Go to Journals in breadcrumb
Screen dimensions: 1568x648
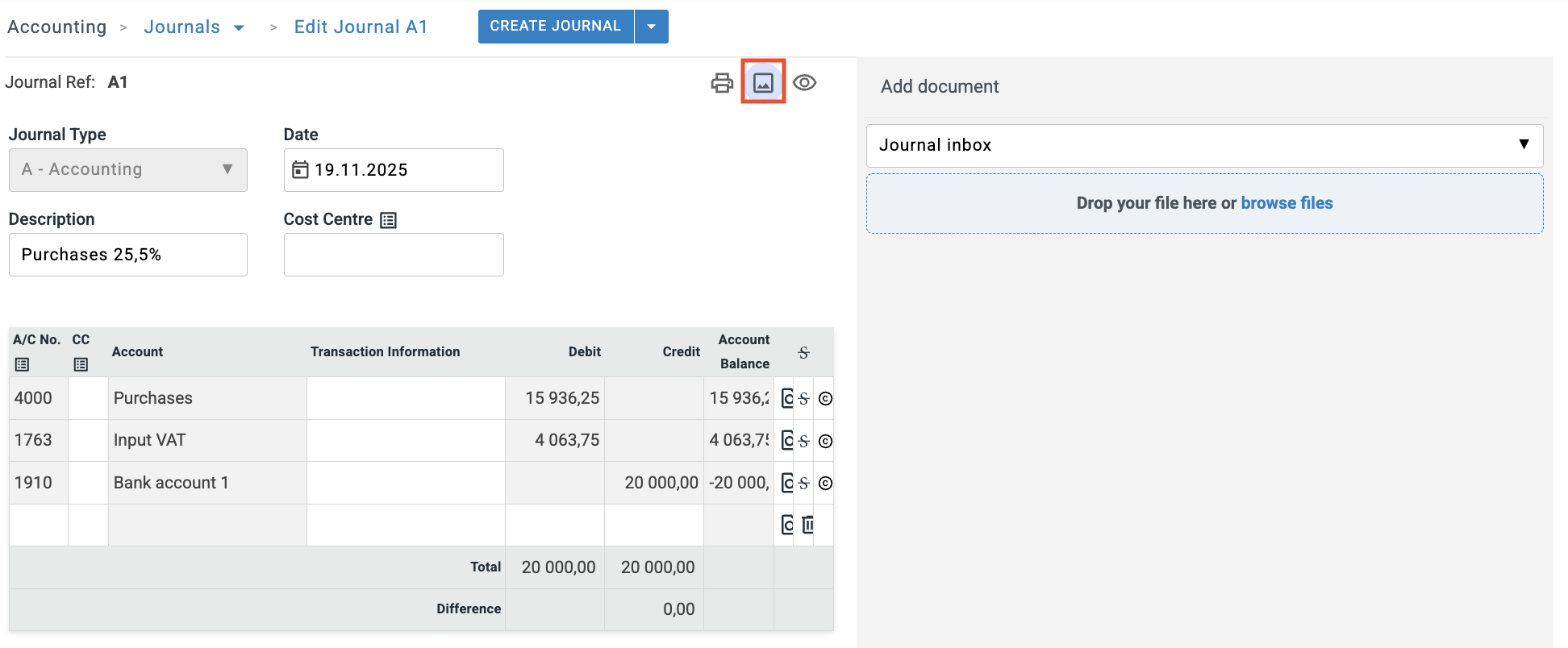click(181, 27)
